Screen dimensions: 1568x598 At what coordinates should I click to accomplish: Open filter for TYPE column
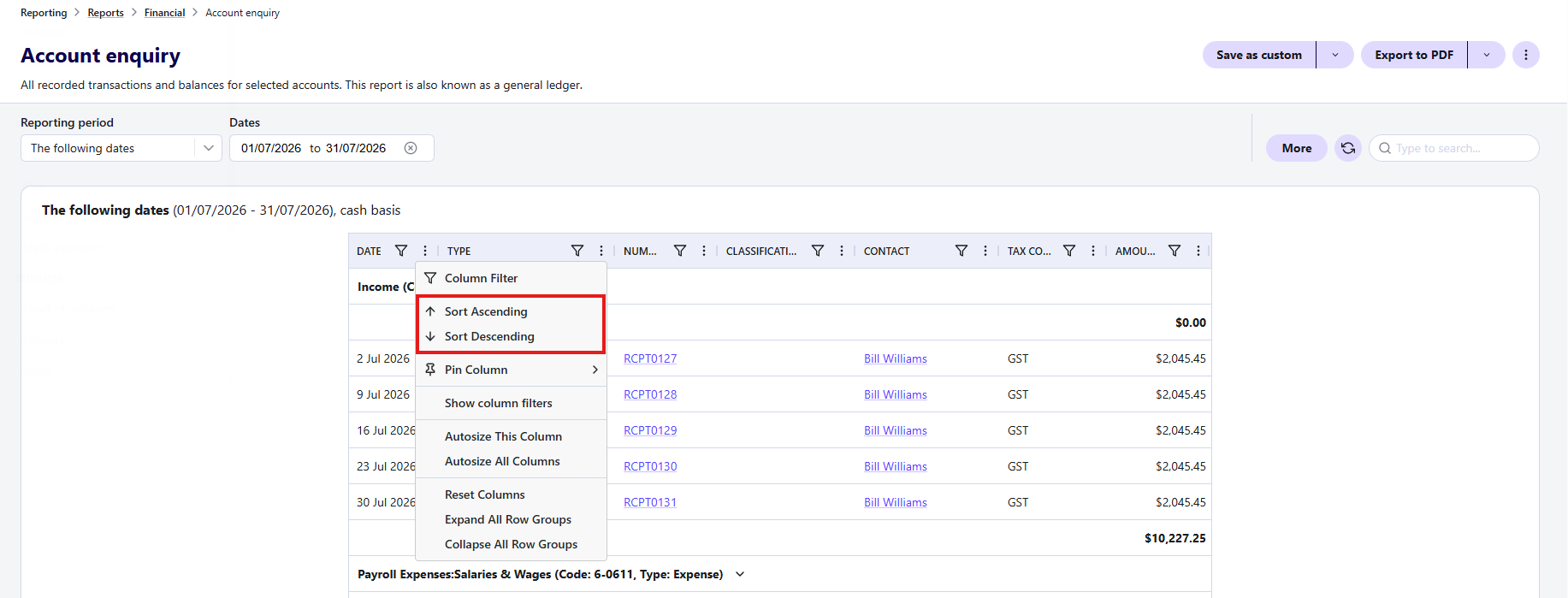click(x=577, y=251)
